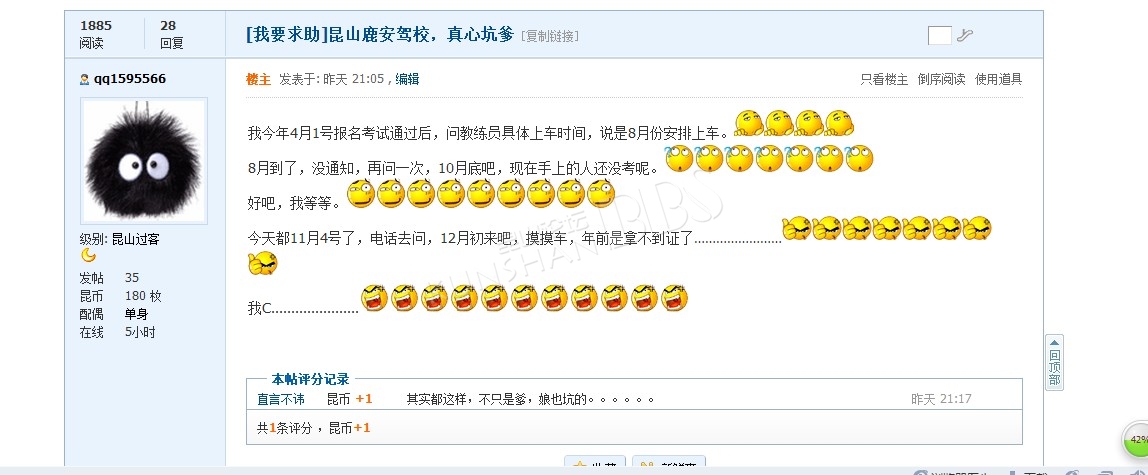Image resolution: width=1148 pixels, height=475 pixels.
Task: Toggle 倒序阅读 reverse order reading
Action: (x=942, y=79)
